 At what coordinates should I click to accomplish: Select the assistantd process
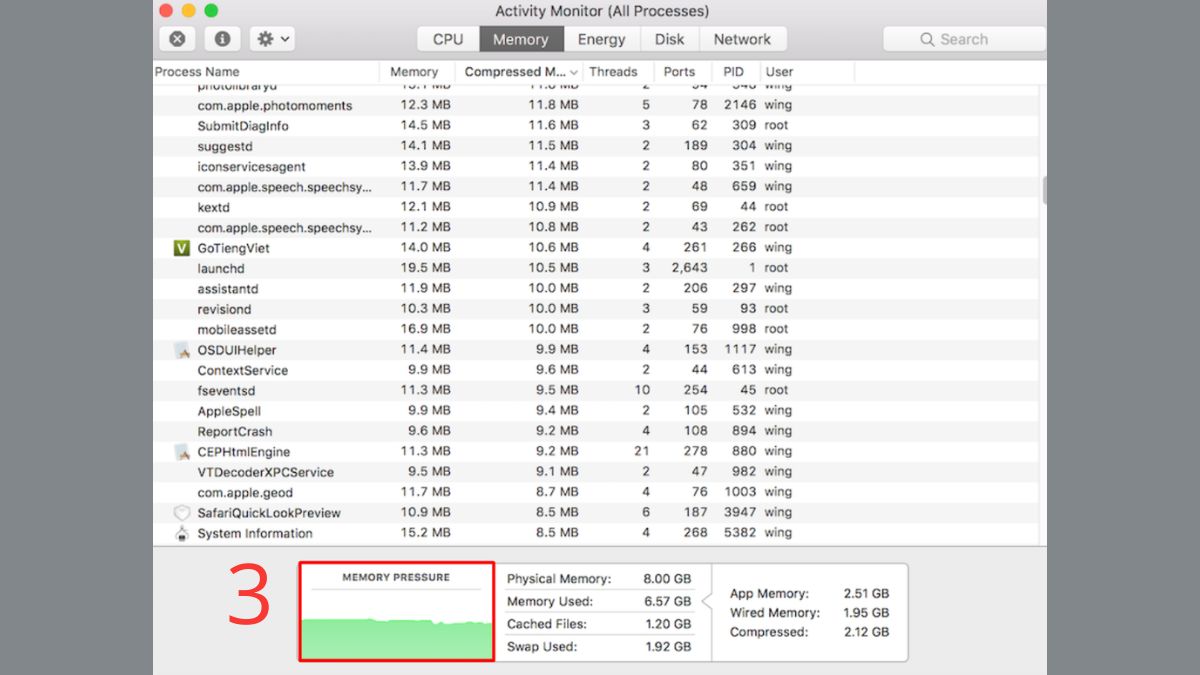228,289
